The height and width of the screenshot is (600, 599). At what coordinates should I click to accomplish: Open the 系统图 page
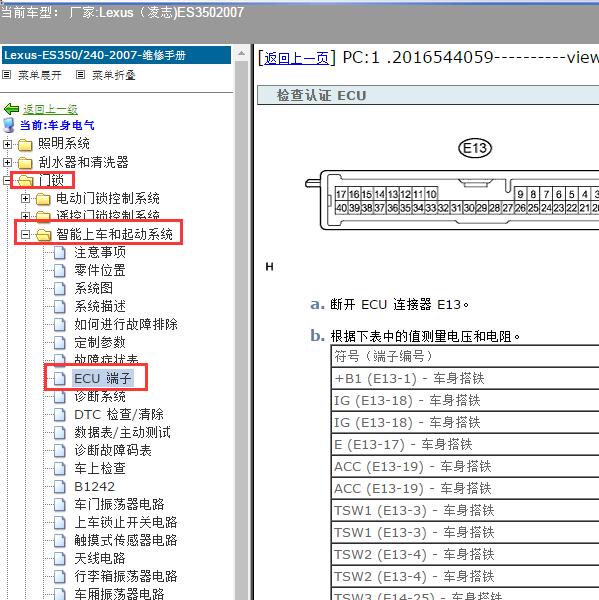(93, 289)
